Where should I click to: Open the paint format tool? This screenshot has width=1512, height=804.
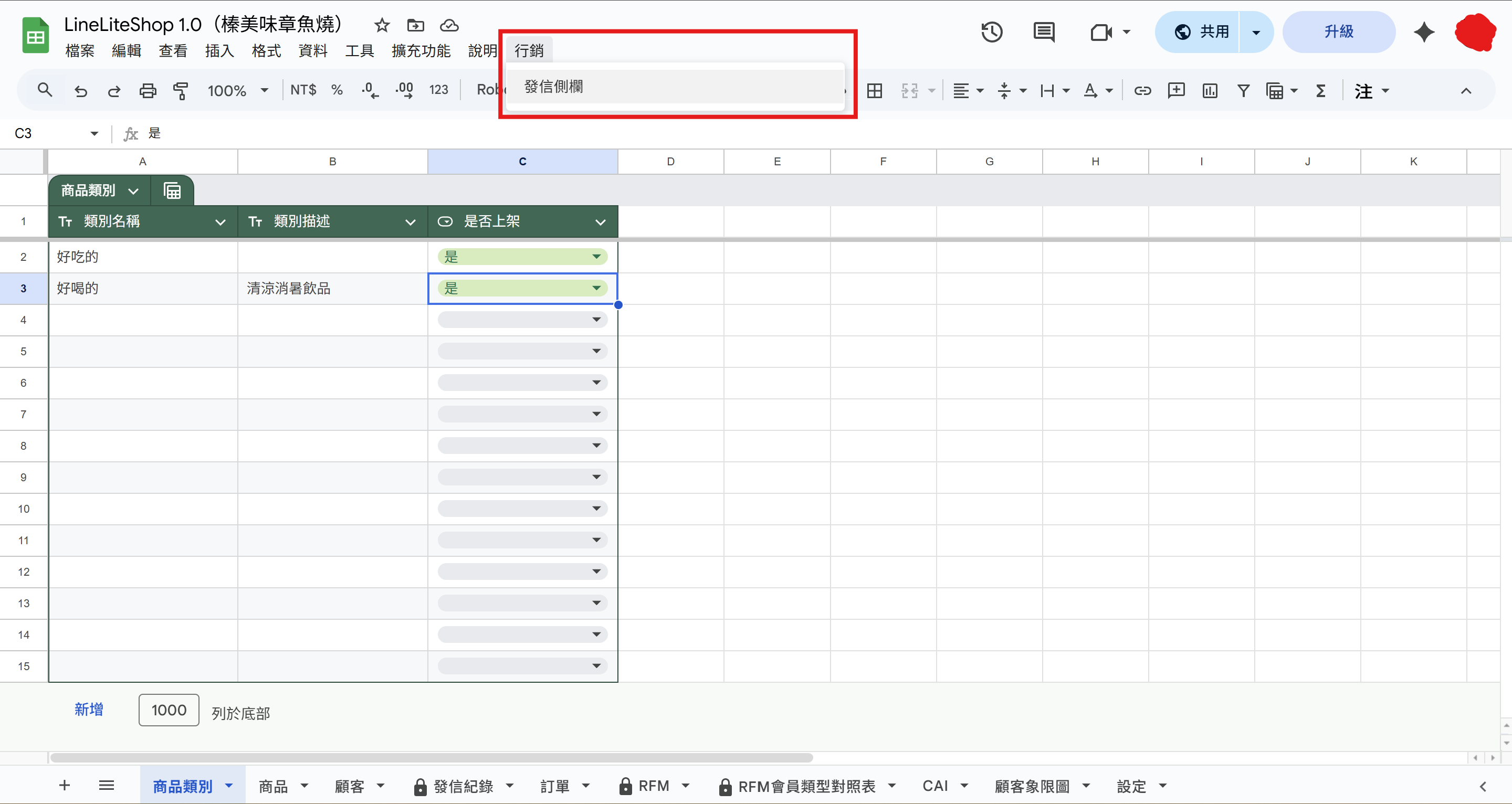click(x=181, y=90)
